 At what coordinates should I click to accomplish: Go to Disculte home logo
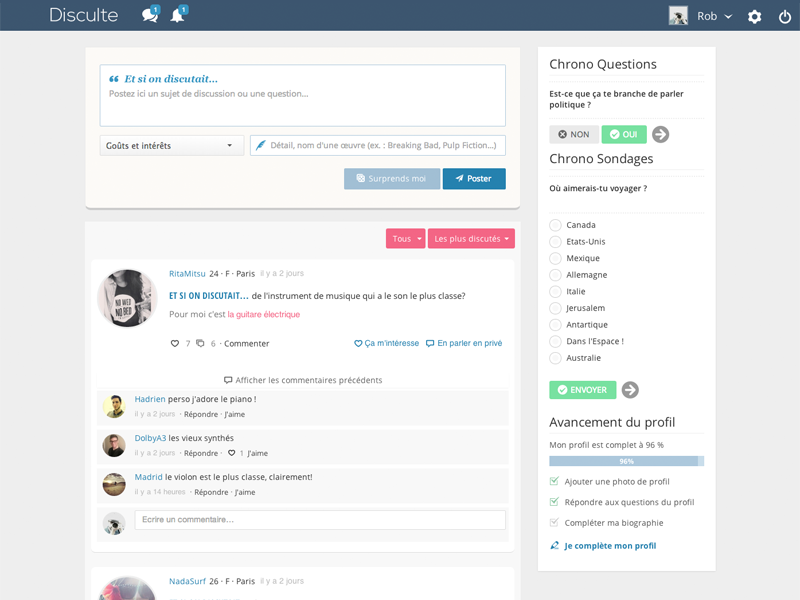(84, 15)
